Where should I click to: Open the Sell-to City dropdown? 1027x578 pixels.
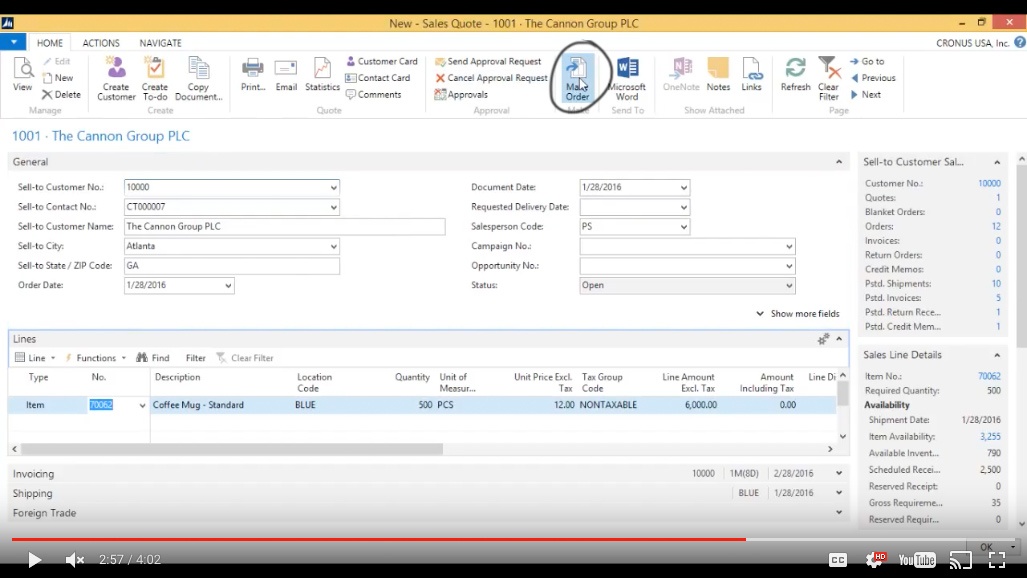(x=333, y=246)
